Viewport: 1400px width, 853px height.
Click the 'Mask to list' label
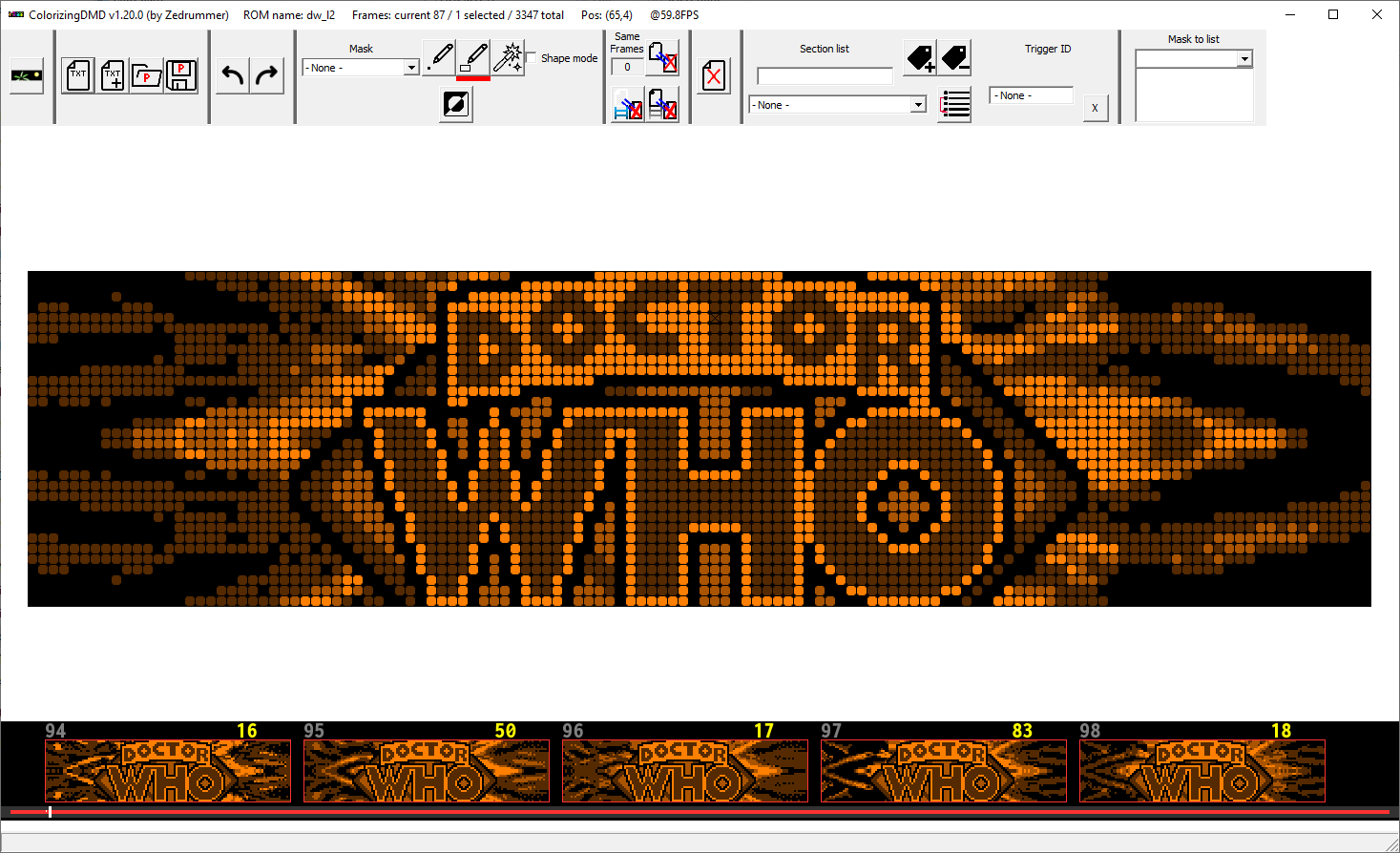pos(1194,39)
